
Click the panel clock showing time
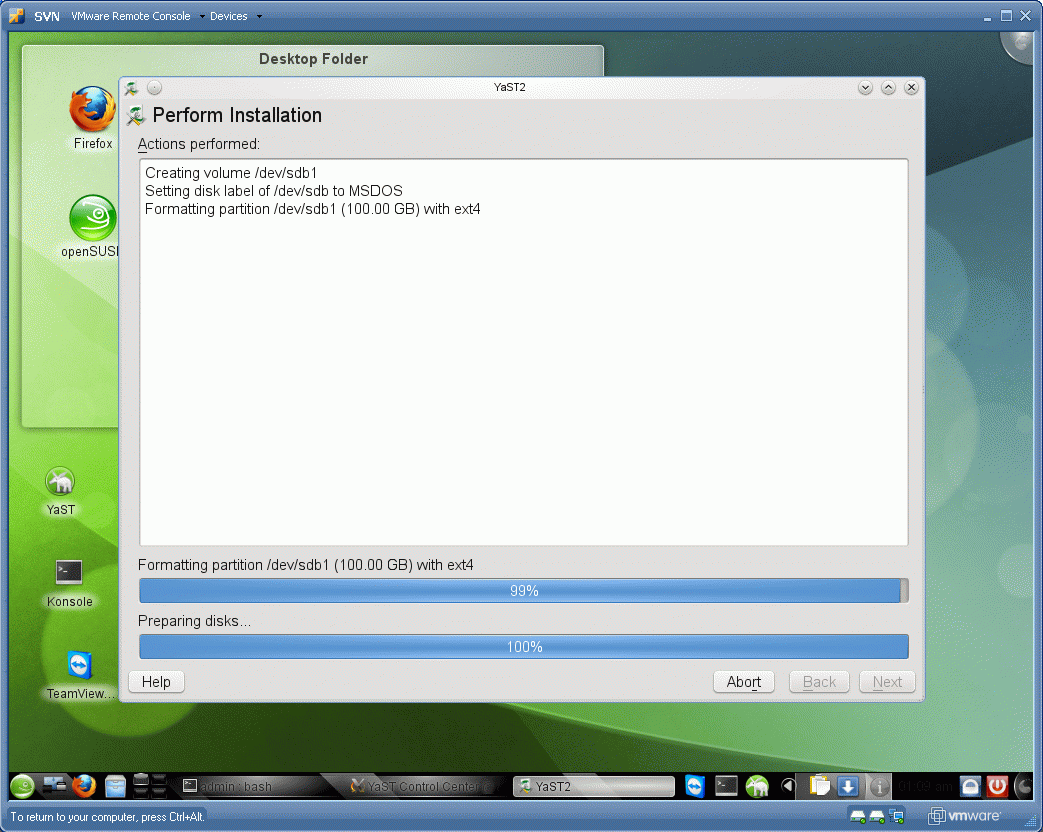[x=925, y=787]
